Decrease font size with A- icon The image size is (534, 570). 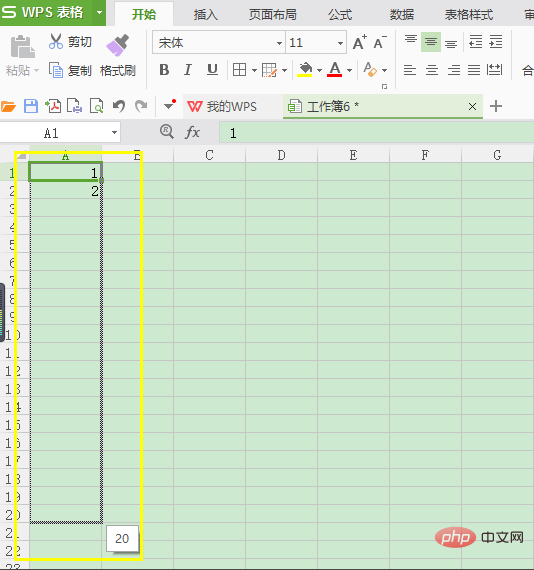point(380,43)
